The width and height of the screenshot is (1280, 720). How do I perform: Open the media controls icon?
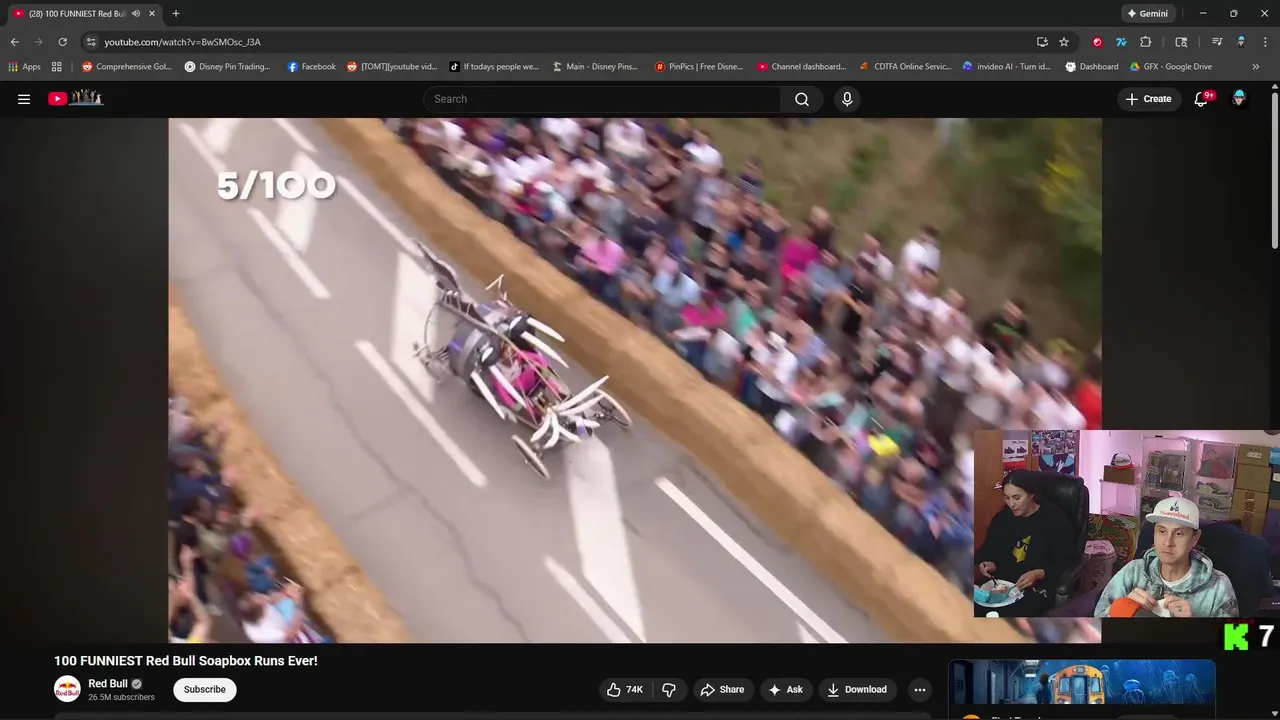1217,42
